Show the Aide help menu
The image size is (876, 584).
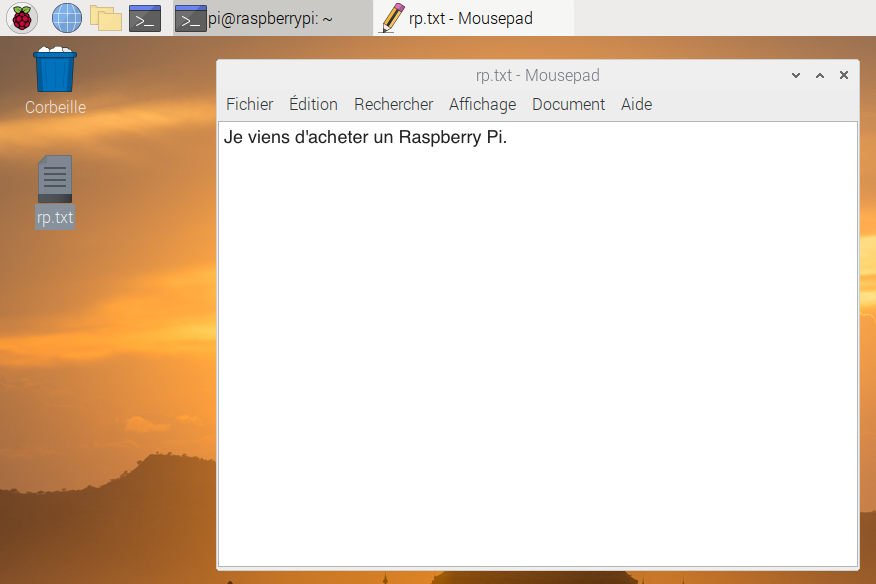click(636, 104)
